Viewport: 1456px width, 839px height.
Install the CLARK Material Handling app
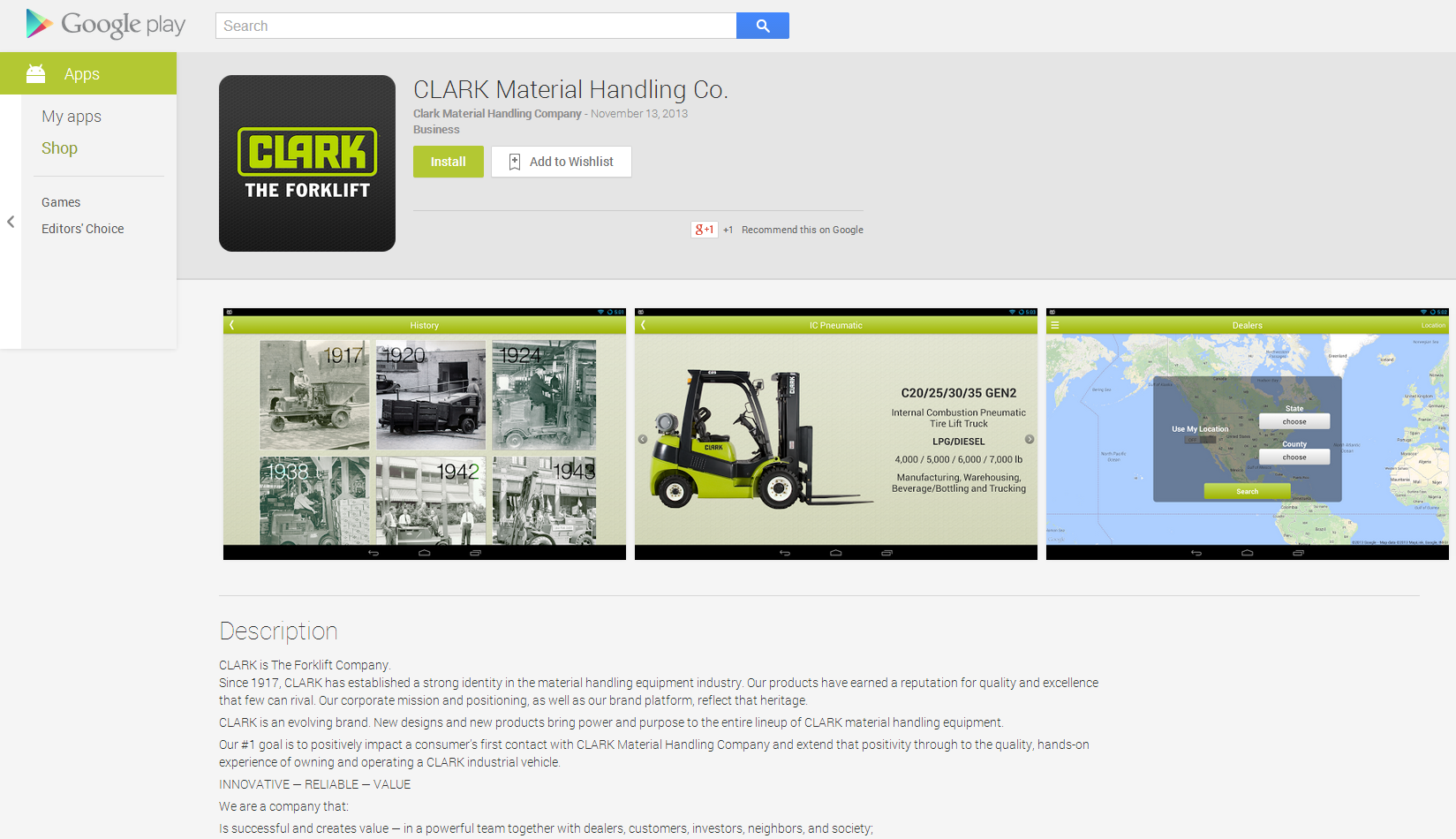point(448,162)
